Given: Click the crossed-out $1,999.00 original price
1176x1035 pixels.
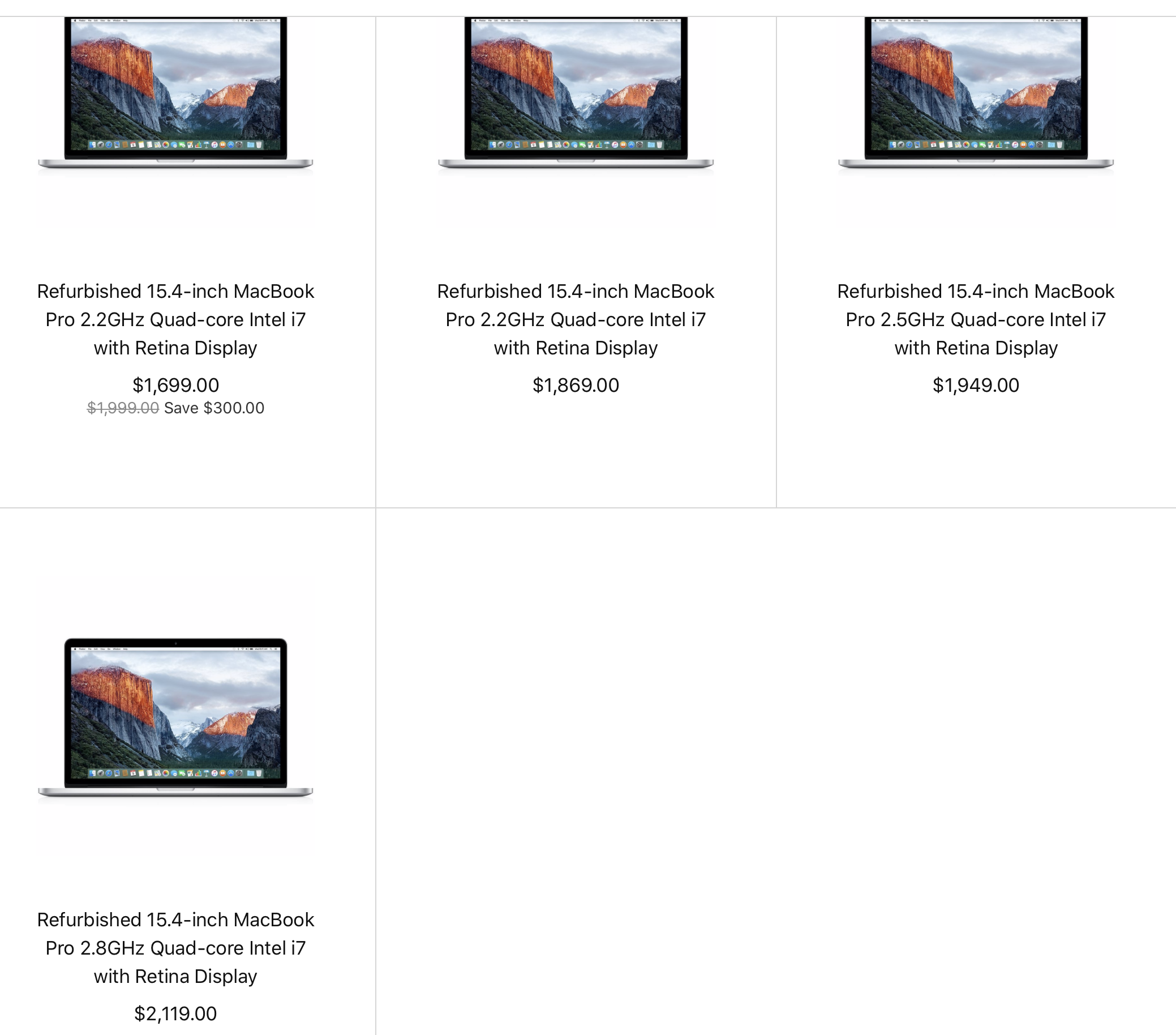Looking at the screenshot, I should click(123, 408).
